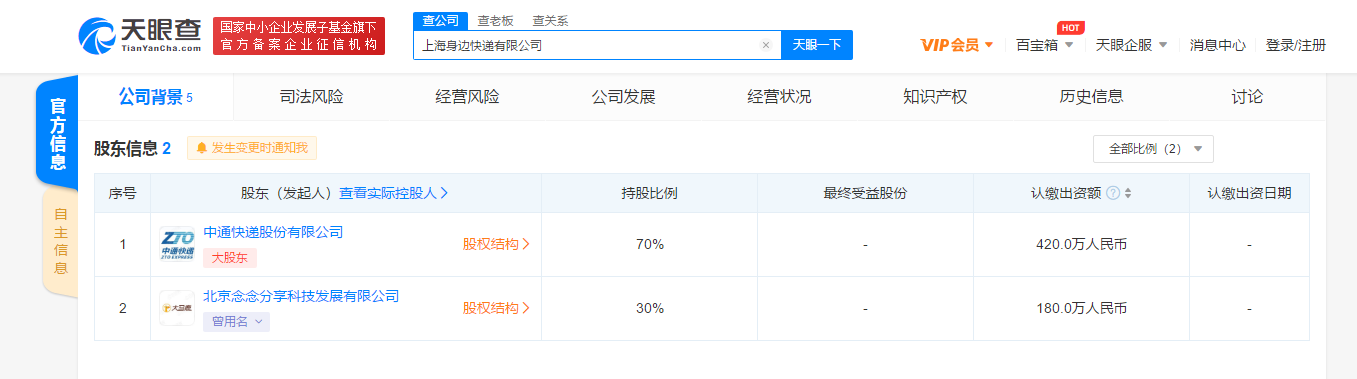Click the 认缴出资日期 column header
Viewport: 1357px width, 379px height.
(1249, 193)
